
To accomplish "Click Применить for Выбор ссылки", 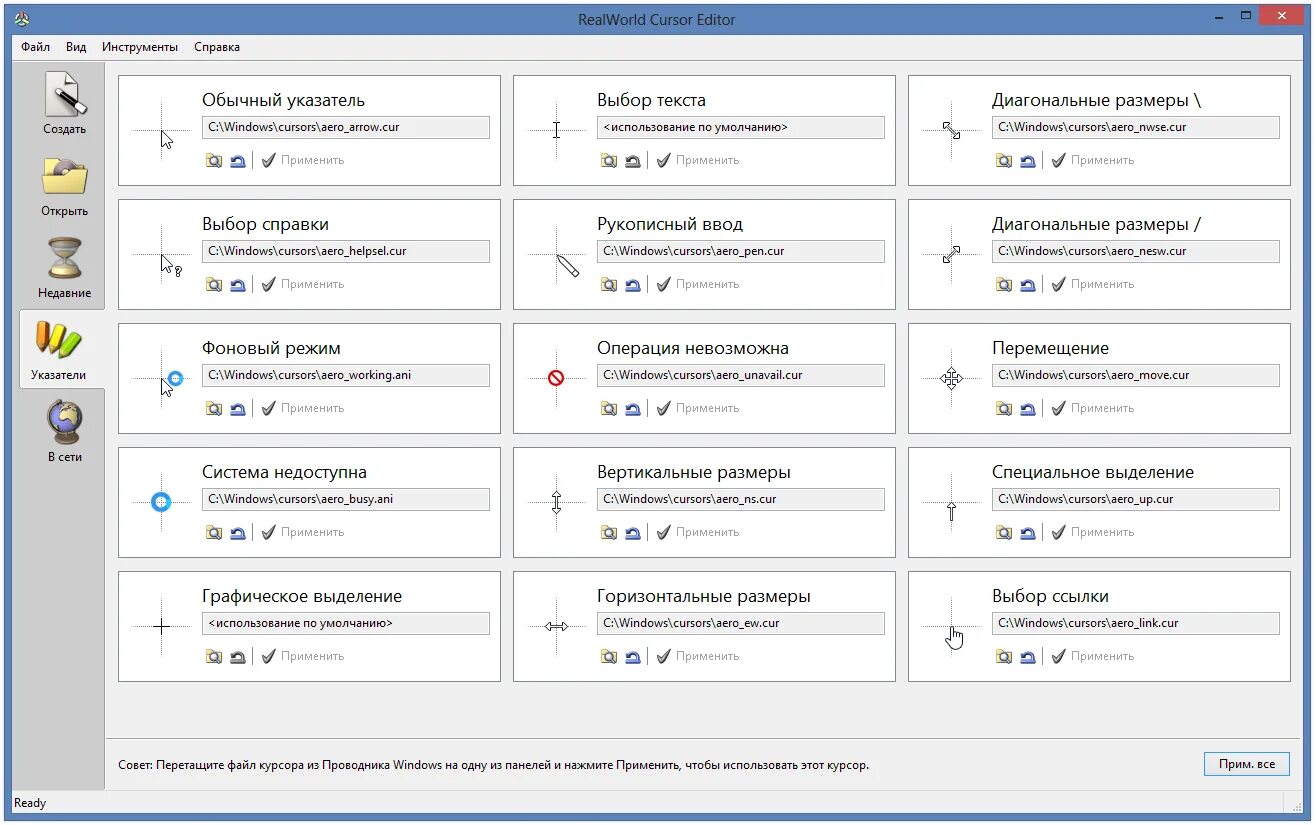I will click(x=1093, y=656).
